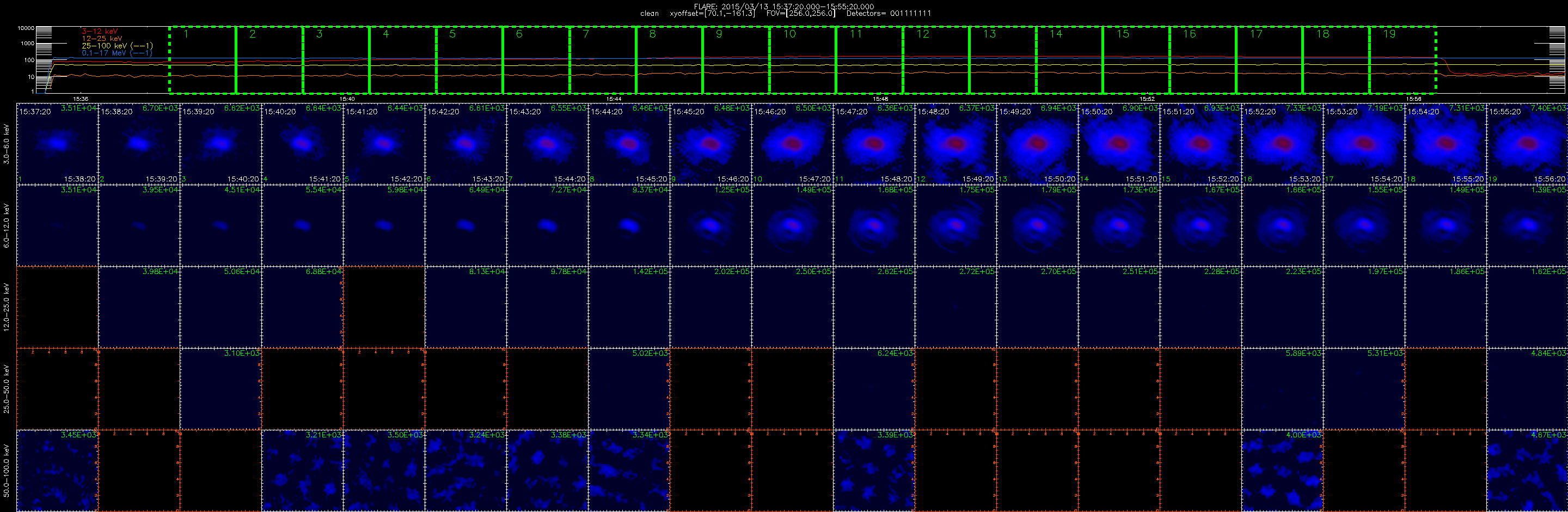Viewport: 1568px width, 512px height.
Task: Click the 25-100 keV legend label
Action: point(118,46)
